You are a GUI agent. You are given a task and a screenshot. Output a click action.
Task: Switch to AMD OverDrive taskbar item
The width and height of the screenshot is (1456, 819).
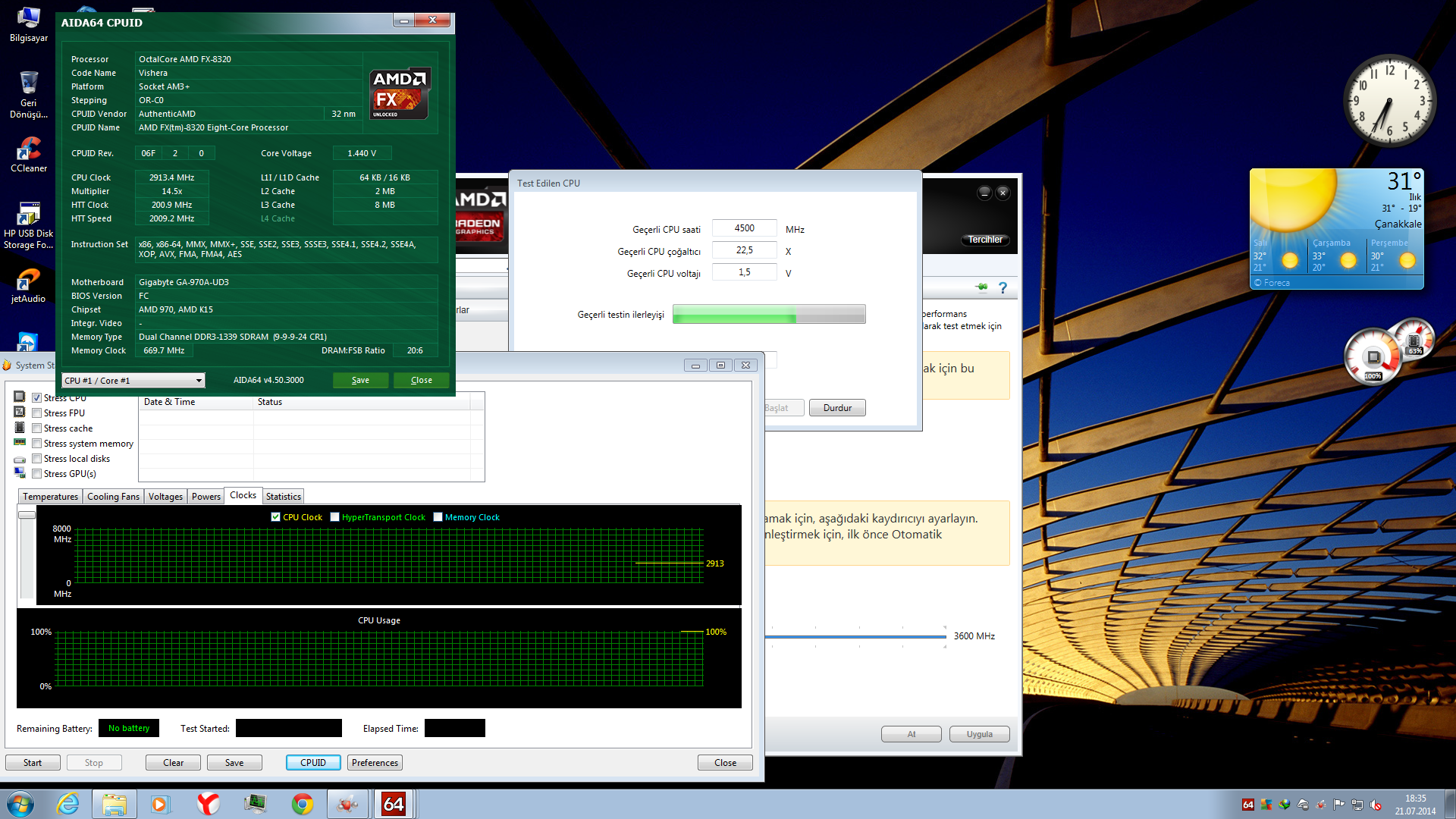tap(348, 804)
